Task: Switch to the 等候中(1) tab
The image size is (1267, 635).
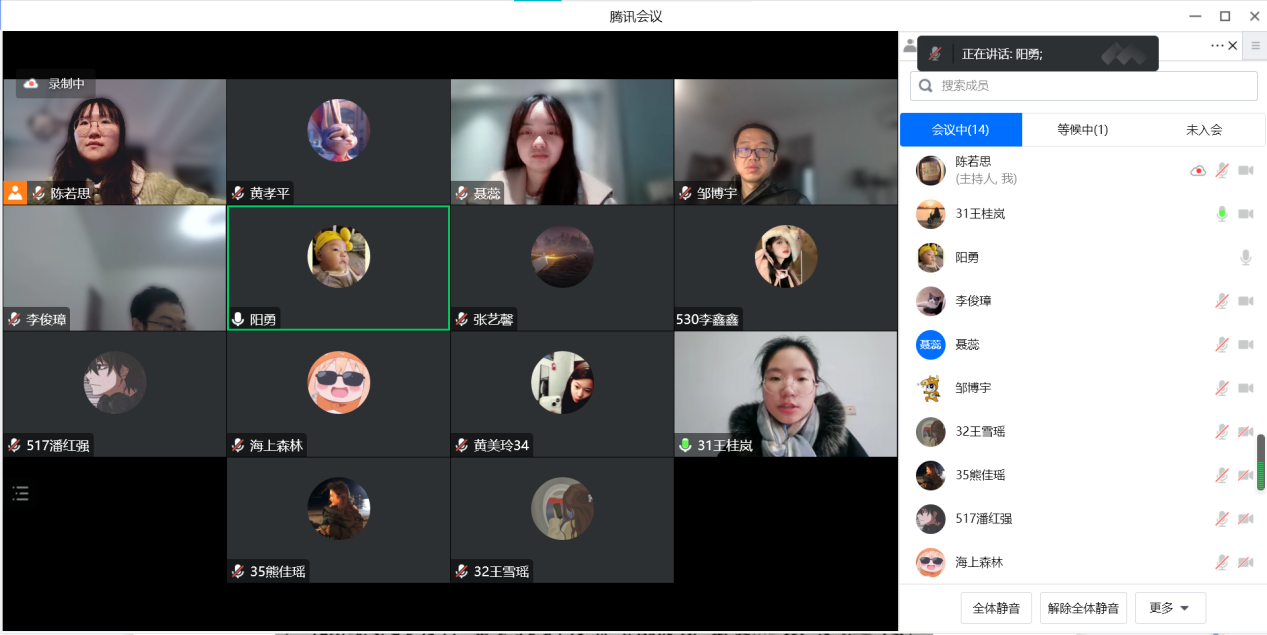Action: pos(1082,130)
